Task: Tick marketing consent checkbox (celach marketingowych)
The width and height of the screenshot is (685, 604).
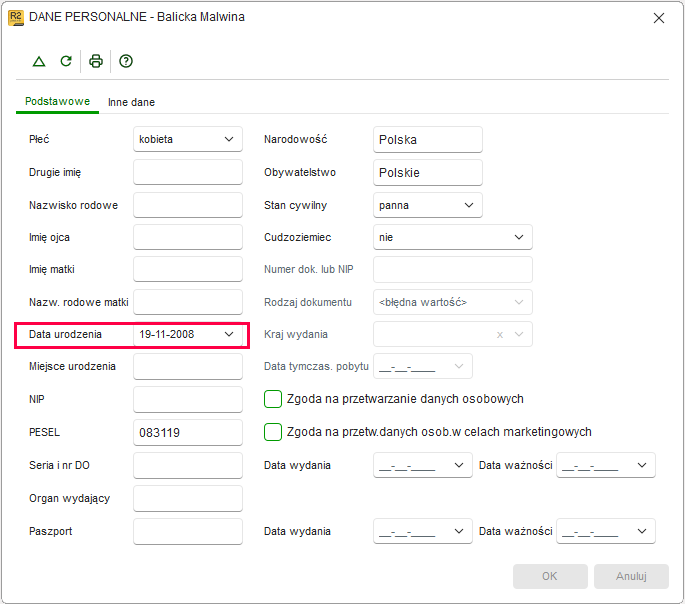Action: coord(273,432)
